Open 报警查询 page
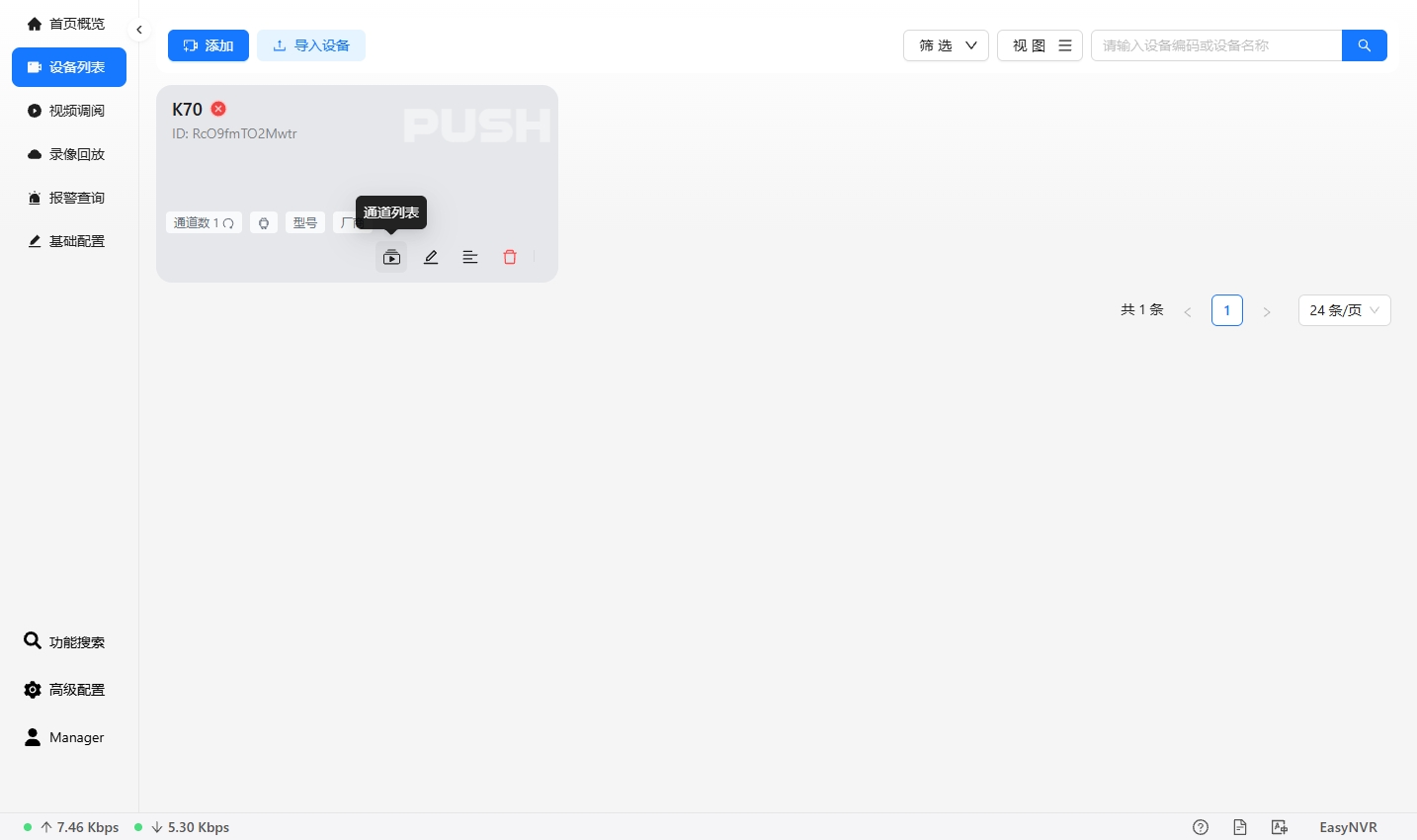Screen dimensions: 1417x840 pos(69,198)
